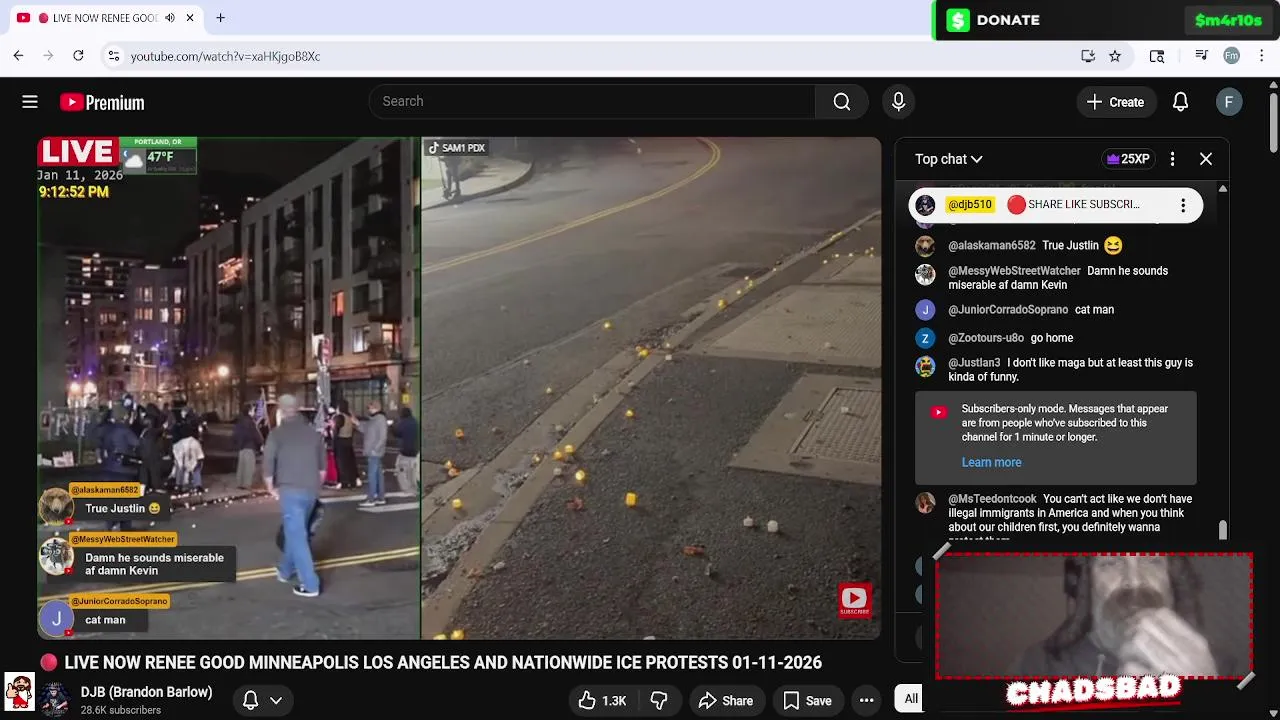Like the video with 1.3K thumbs up

602,701
